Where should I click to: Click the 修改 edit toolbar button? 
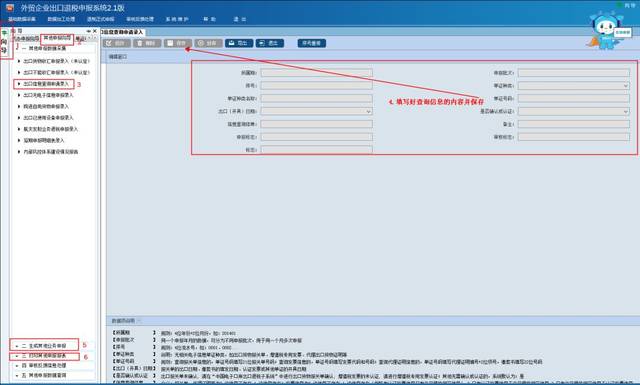coord(116,43)
